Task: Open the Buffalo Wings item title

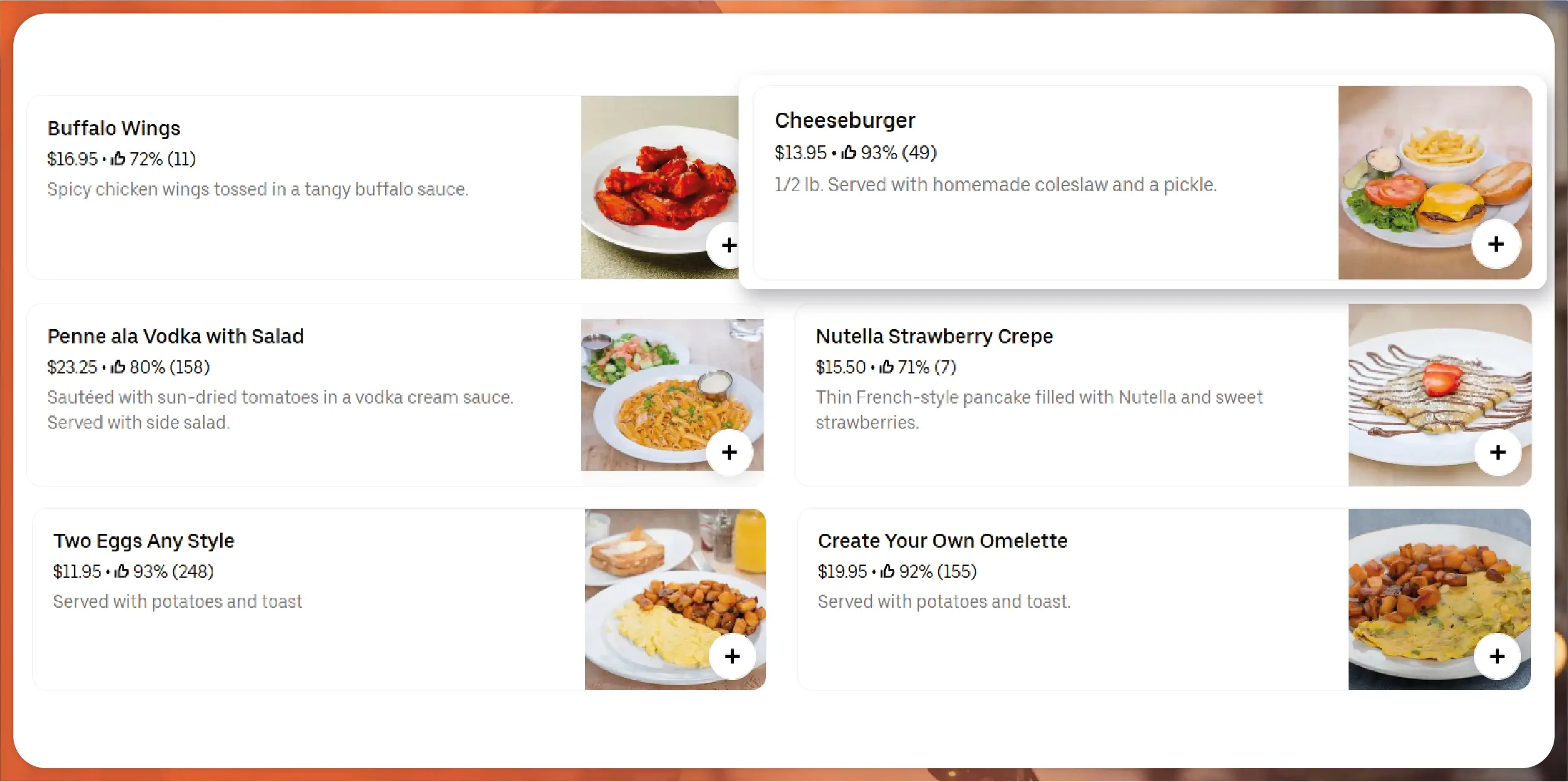Action: (113, 128)
